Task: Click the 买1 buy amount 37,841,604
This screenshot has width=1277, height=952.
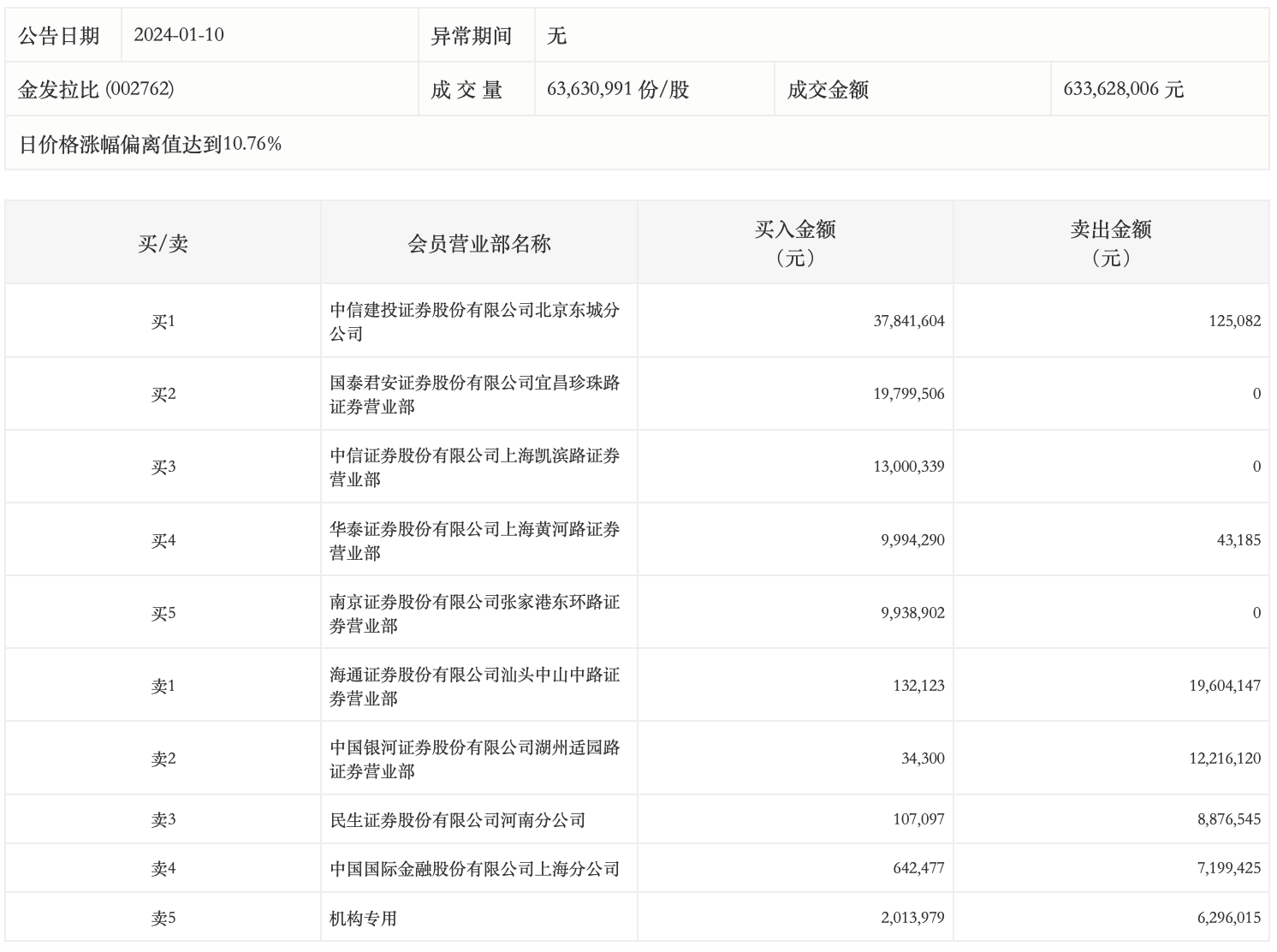Action: [x=908, y=321]
